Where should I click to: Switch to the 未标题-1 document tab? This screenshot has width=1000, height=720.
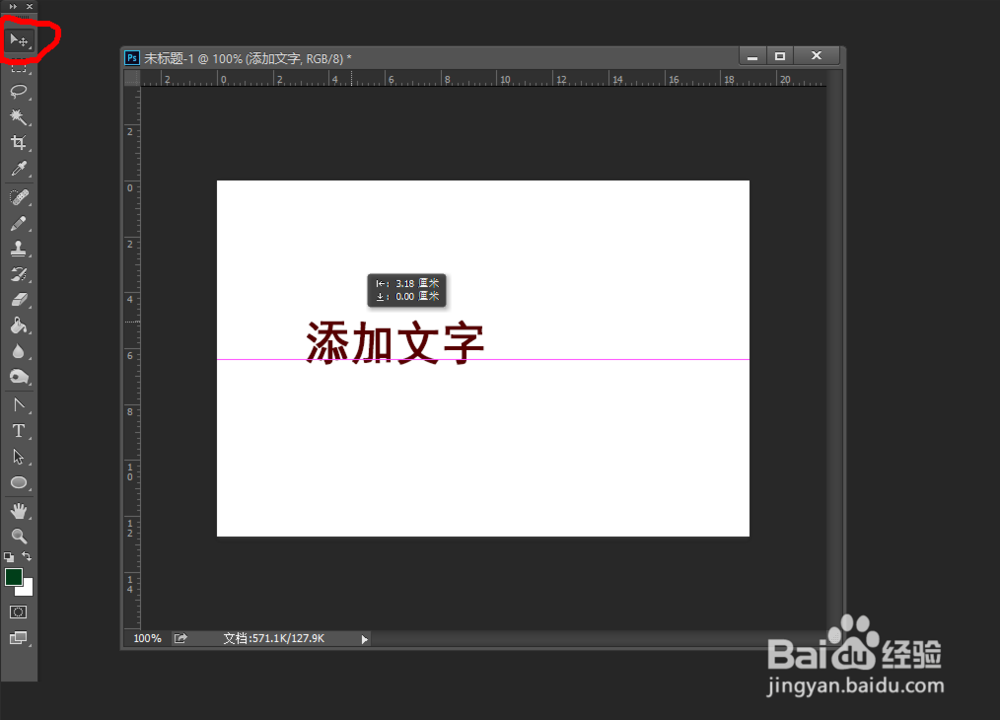click(x=240, y=58)
